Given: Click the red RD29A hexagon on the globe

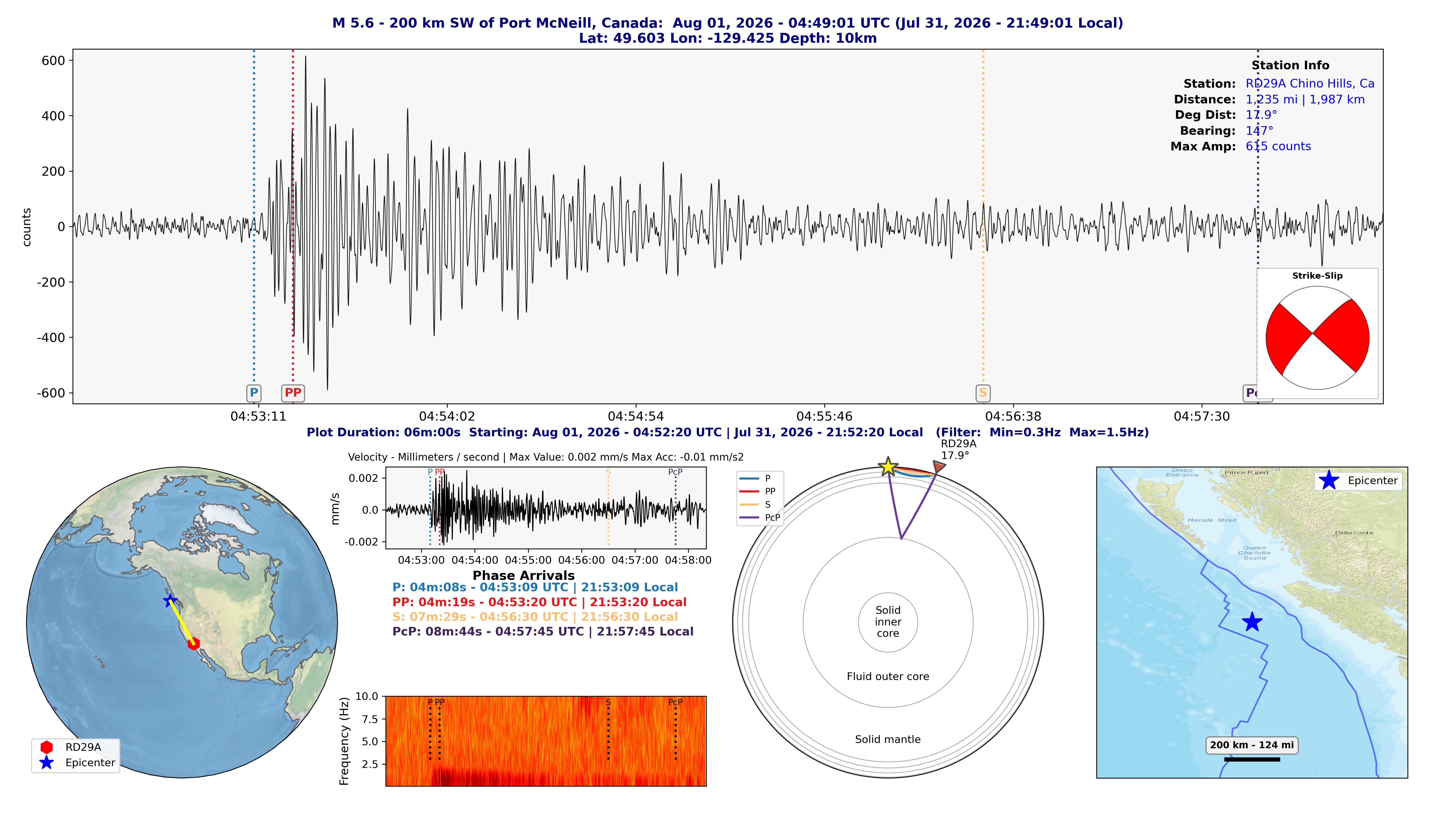Looking at the screenshot, I should 194,643.
